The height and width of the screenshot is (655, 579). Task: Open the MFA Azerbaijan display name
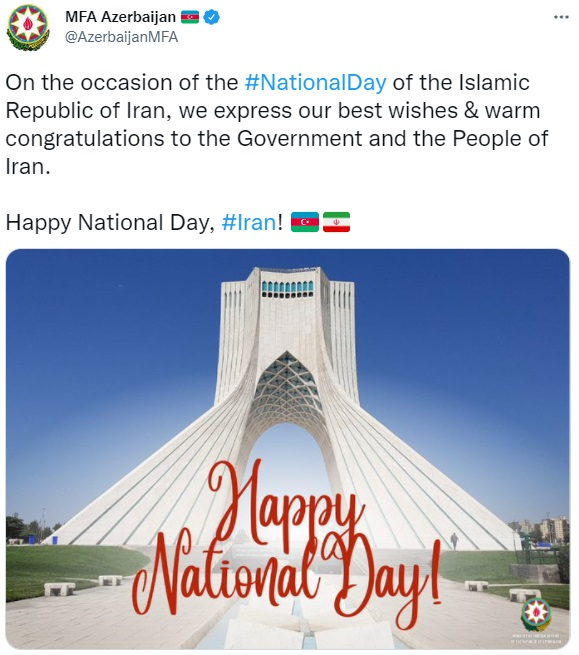120,17
